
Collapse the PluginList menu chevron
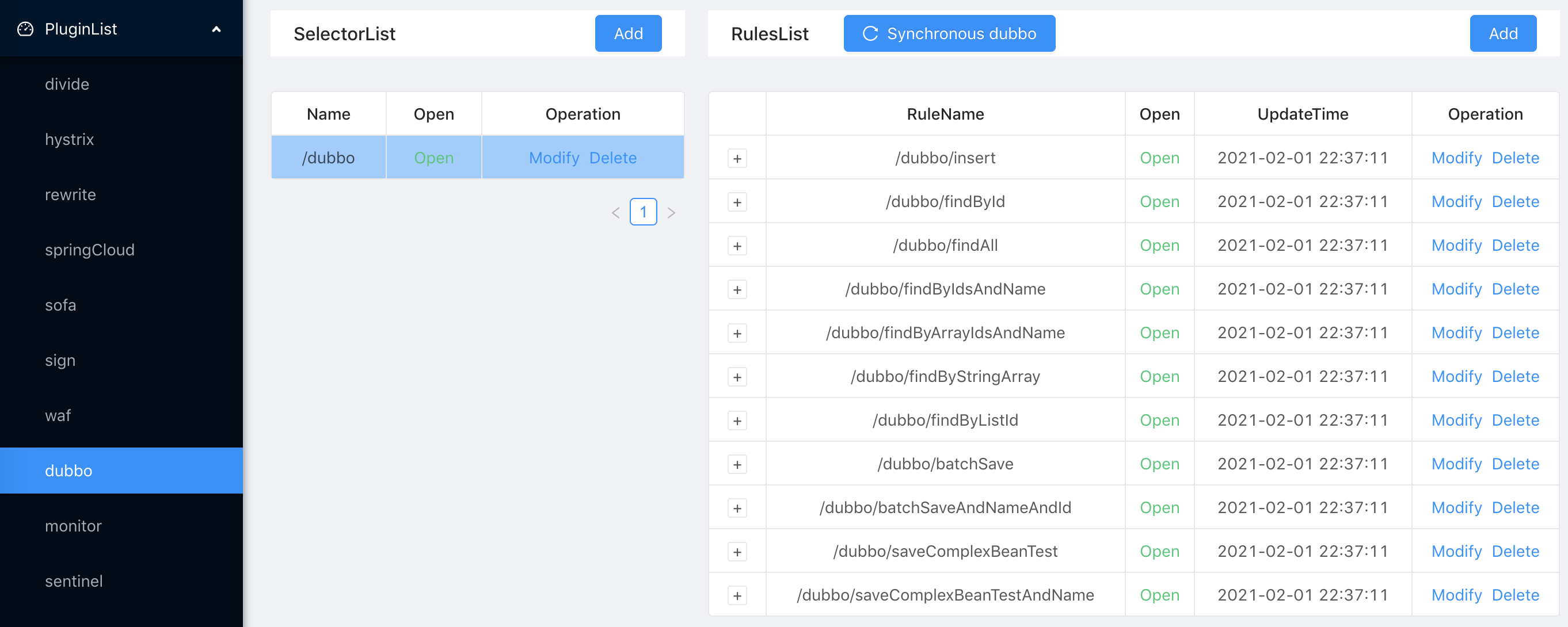(216, 29)
